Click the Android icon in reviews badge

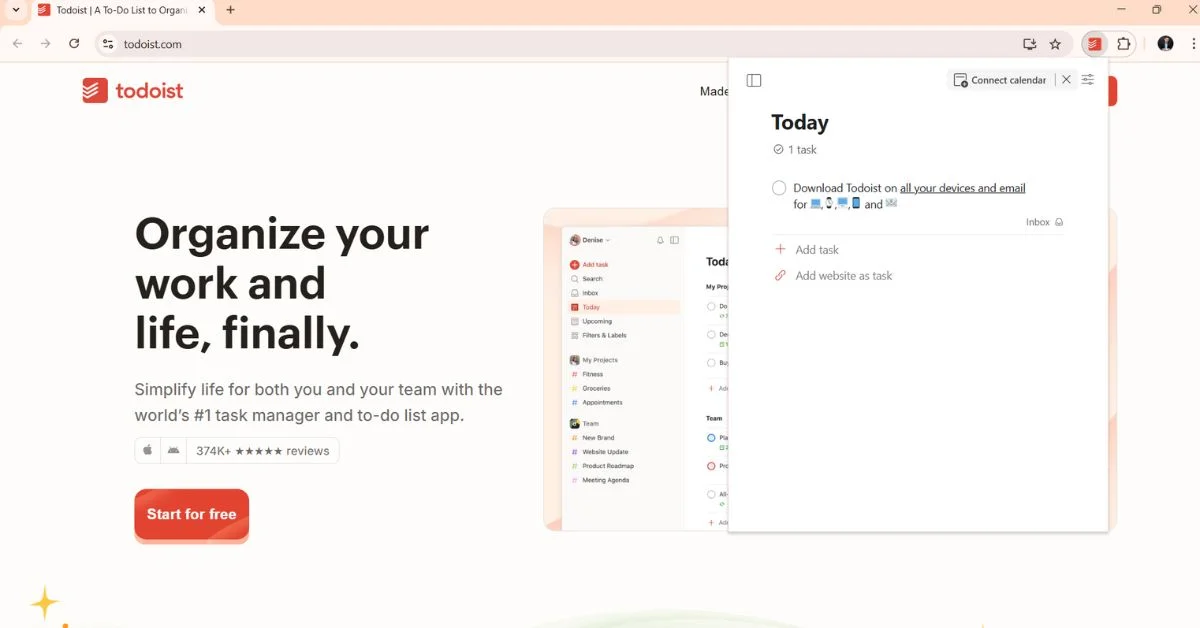point(174,450)
